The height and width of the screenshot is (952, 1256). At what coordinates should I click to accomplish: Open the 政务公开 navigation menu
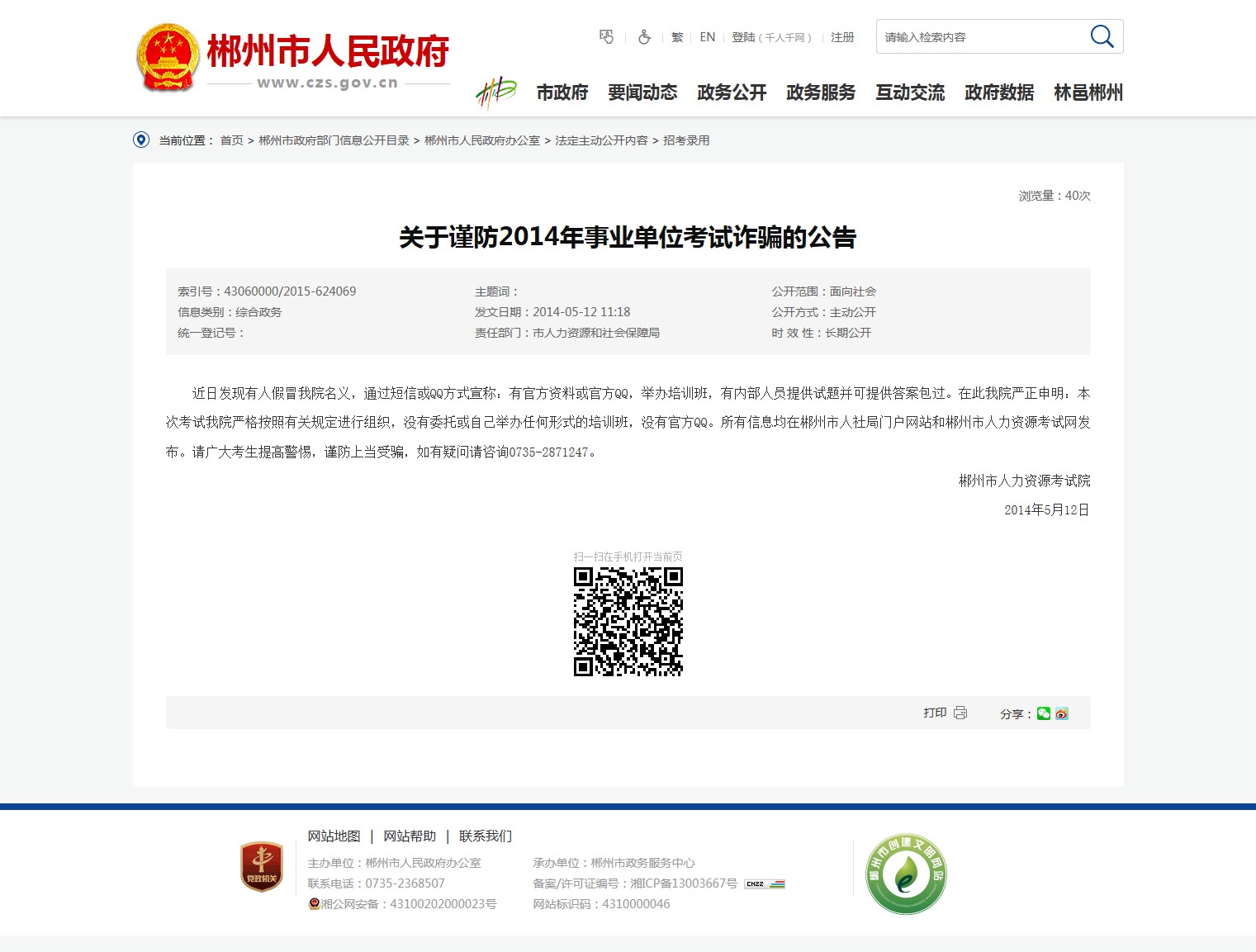[x=732, y=92]
